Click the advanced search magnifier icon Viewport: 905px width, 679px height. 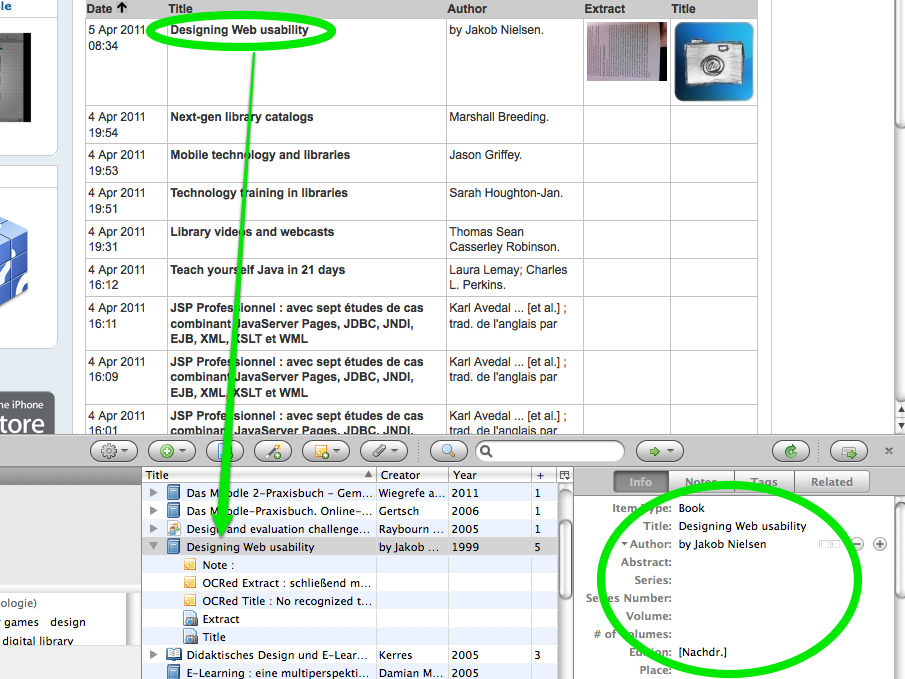click(x=448, y=451)
